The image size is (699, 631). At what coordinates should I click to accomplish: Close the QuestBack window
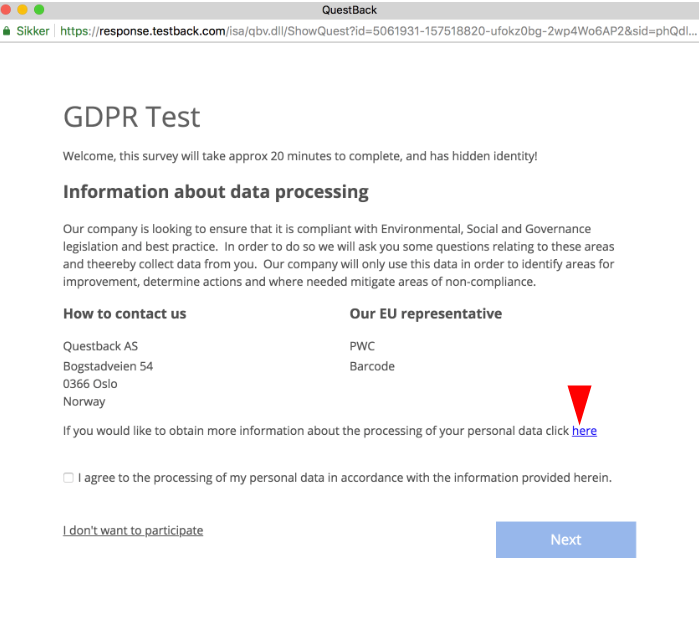pyautogui.click(x=5, y=9)
